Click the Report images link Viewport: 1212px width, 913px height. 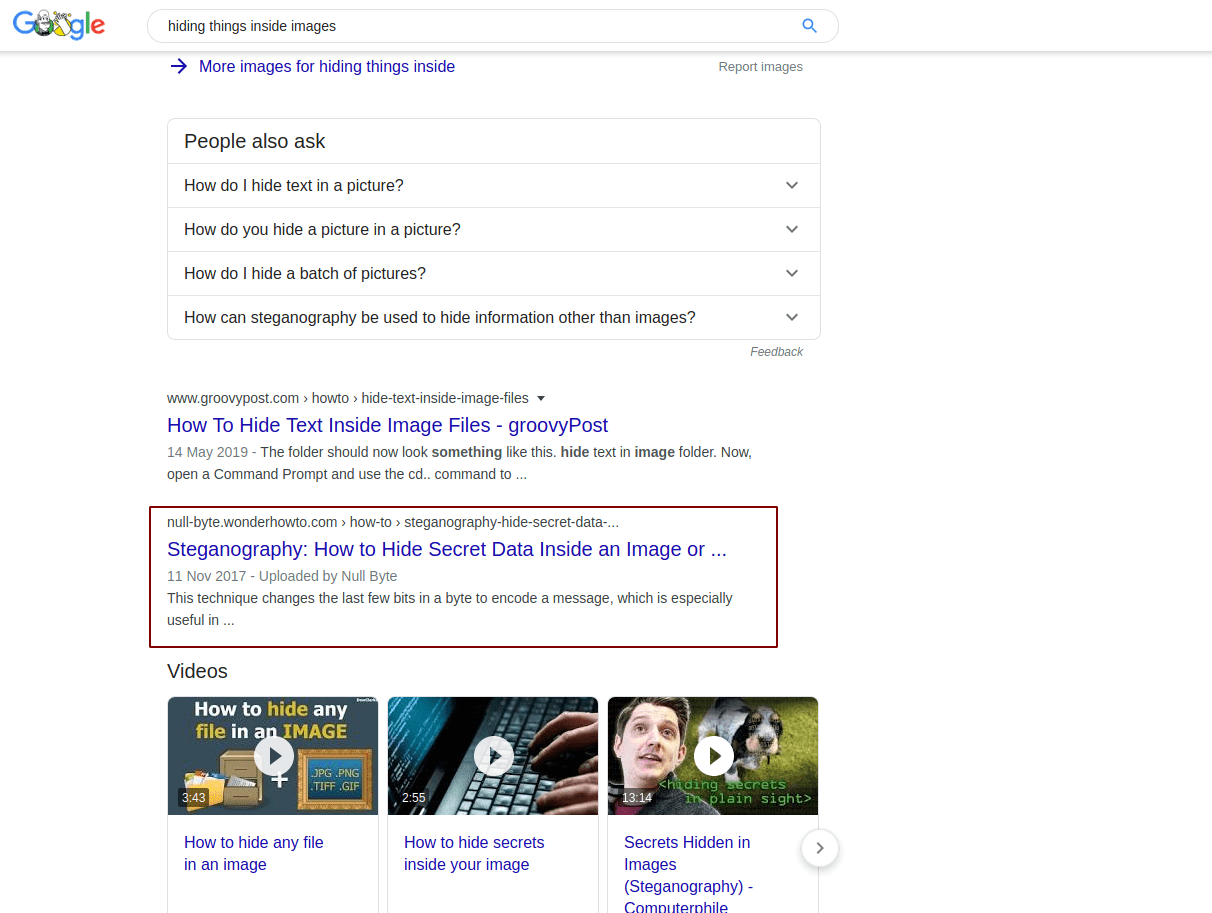[x=760, y=67]
